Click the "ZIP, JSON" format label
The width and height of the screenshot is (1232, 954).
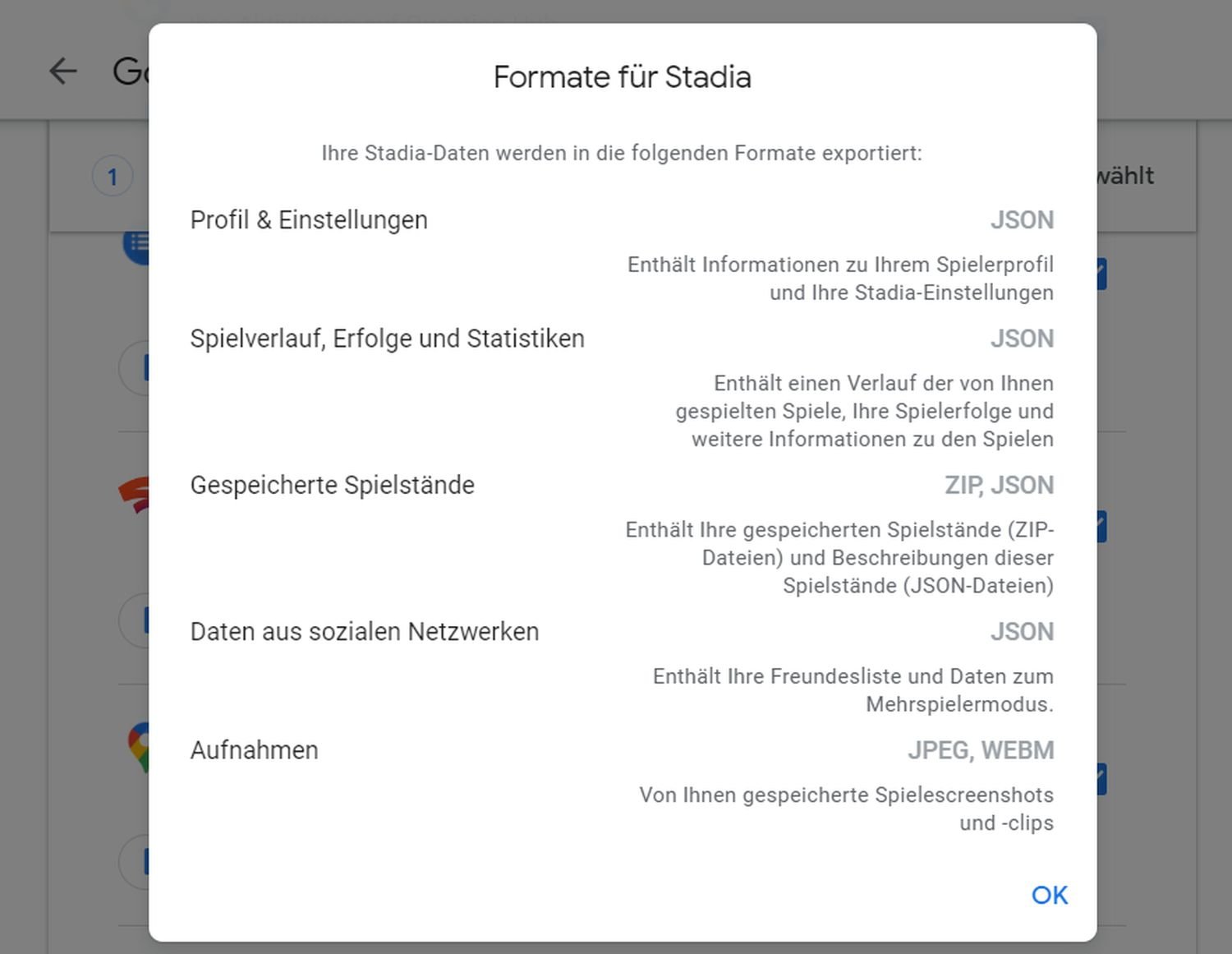point(999,485)
